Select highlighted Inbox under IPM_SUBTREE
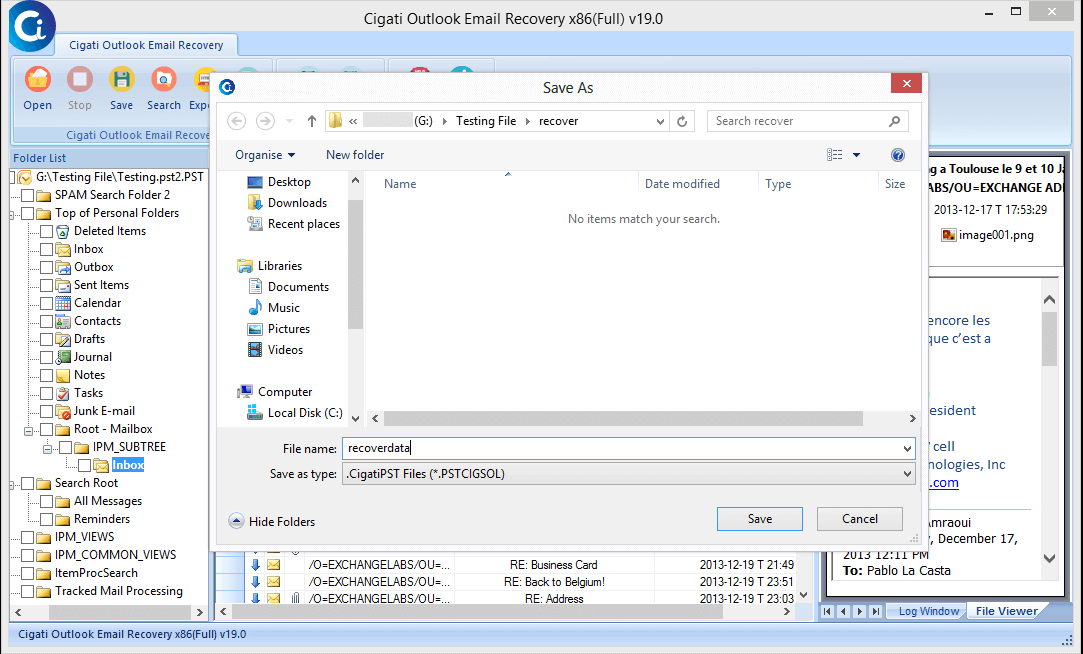 pos(128,465)
